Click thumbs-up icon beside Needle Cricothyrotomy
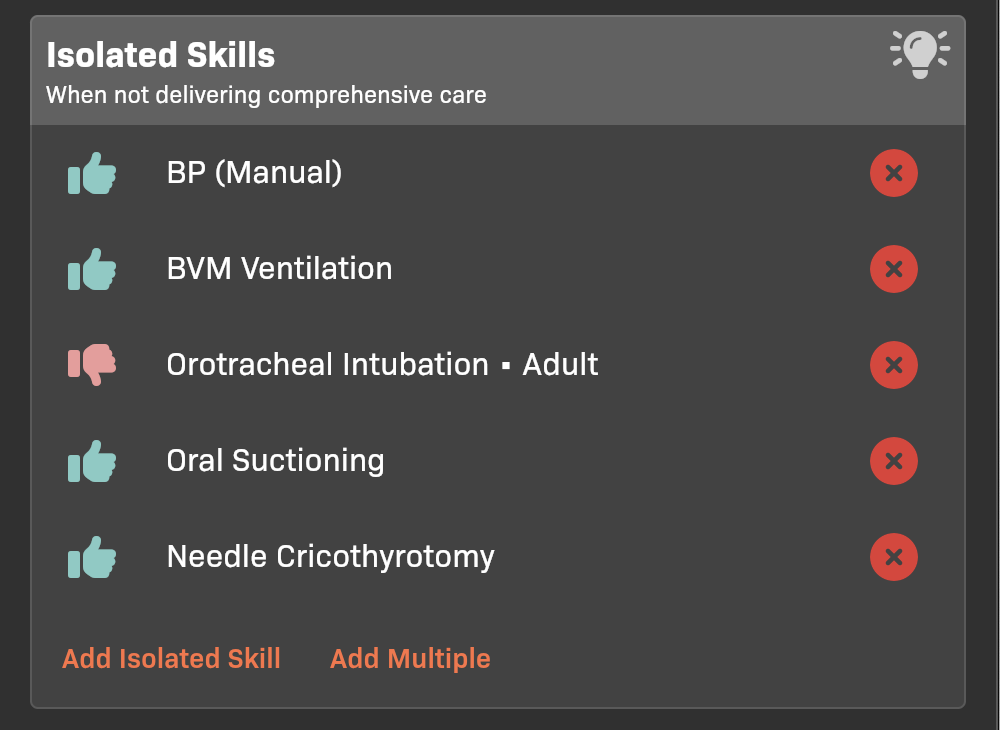This screenshot has width=1000, height=730. point(92,557)
